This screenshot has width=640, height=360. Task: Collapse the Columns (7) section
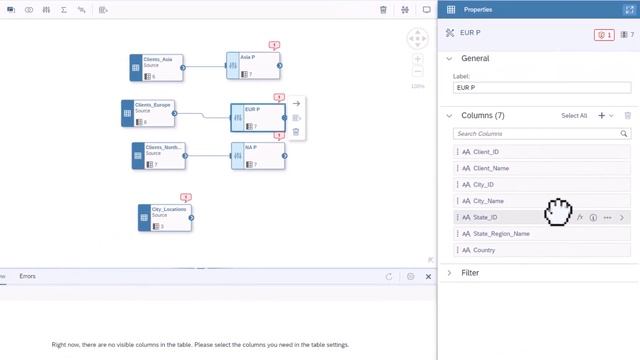click(449, 116)
